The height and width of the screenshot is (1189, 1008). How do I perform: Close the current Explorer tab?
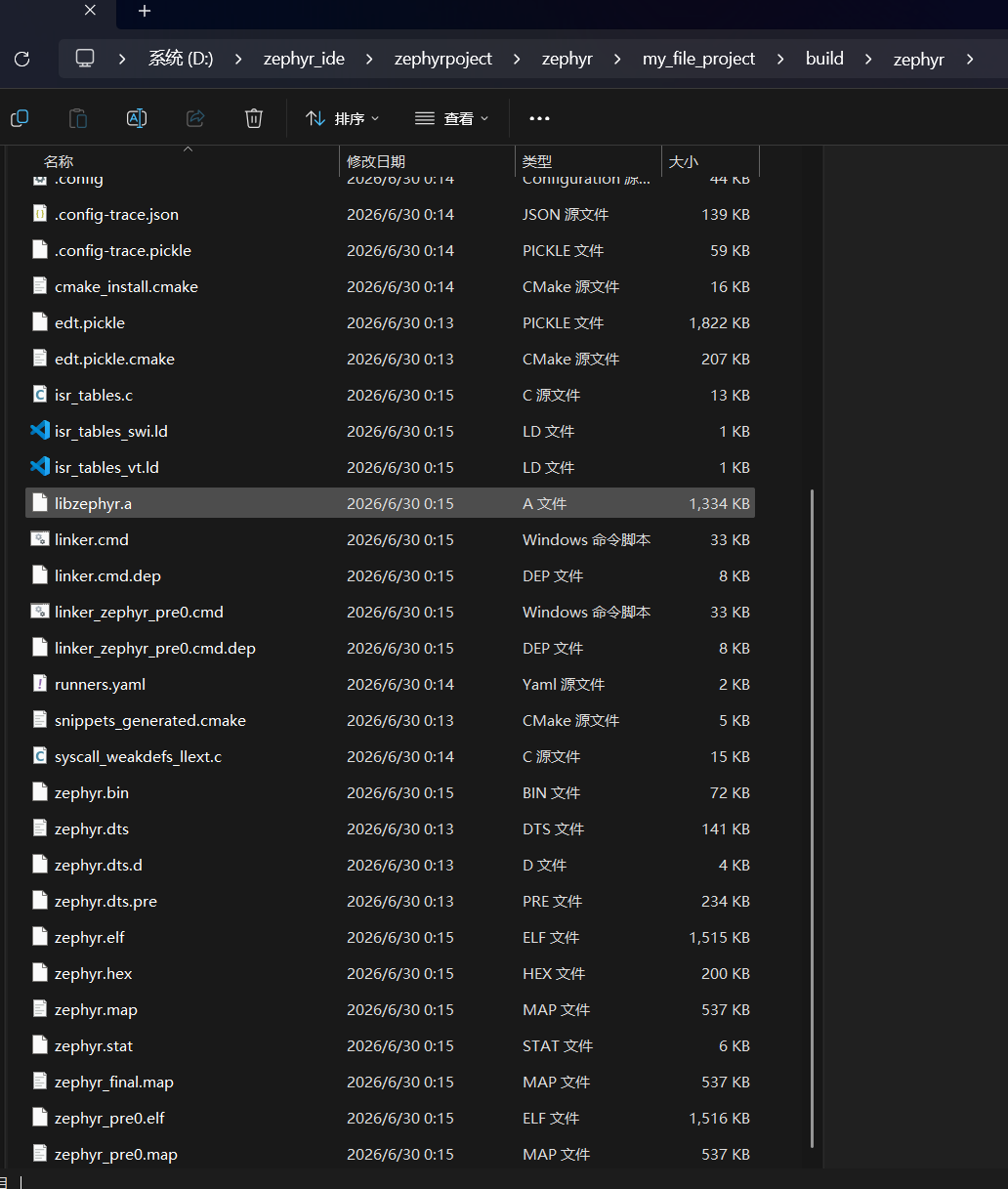pyautogui.click(x=90, y=11)
